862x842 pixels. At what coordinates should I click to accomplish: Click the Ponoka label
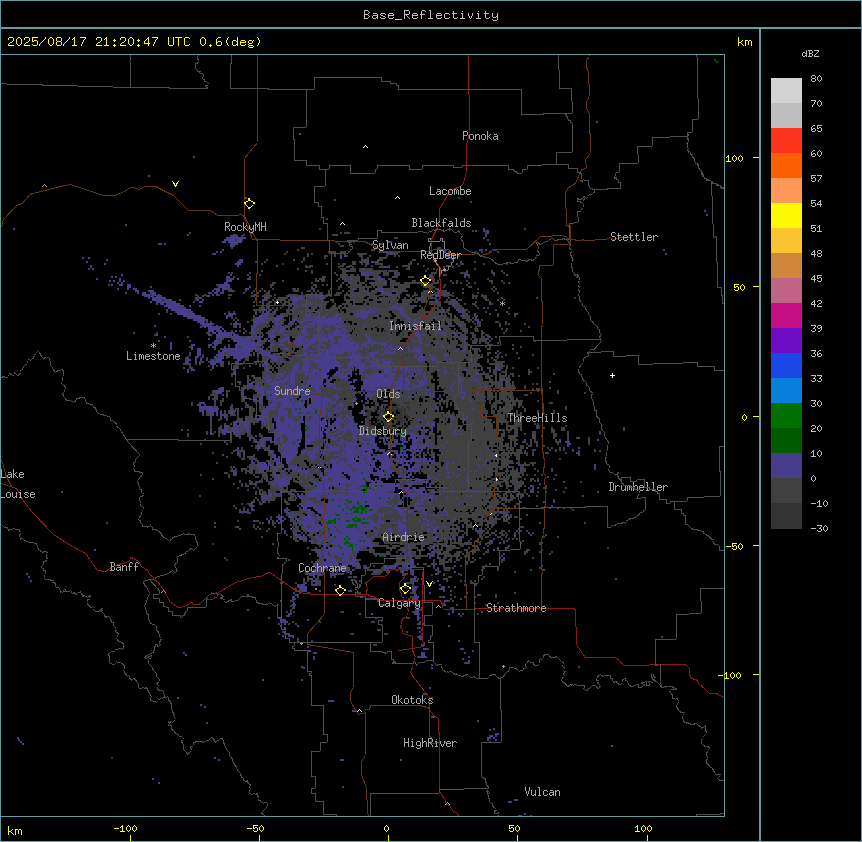(480, 136)
